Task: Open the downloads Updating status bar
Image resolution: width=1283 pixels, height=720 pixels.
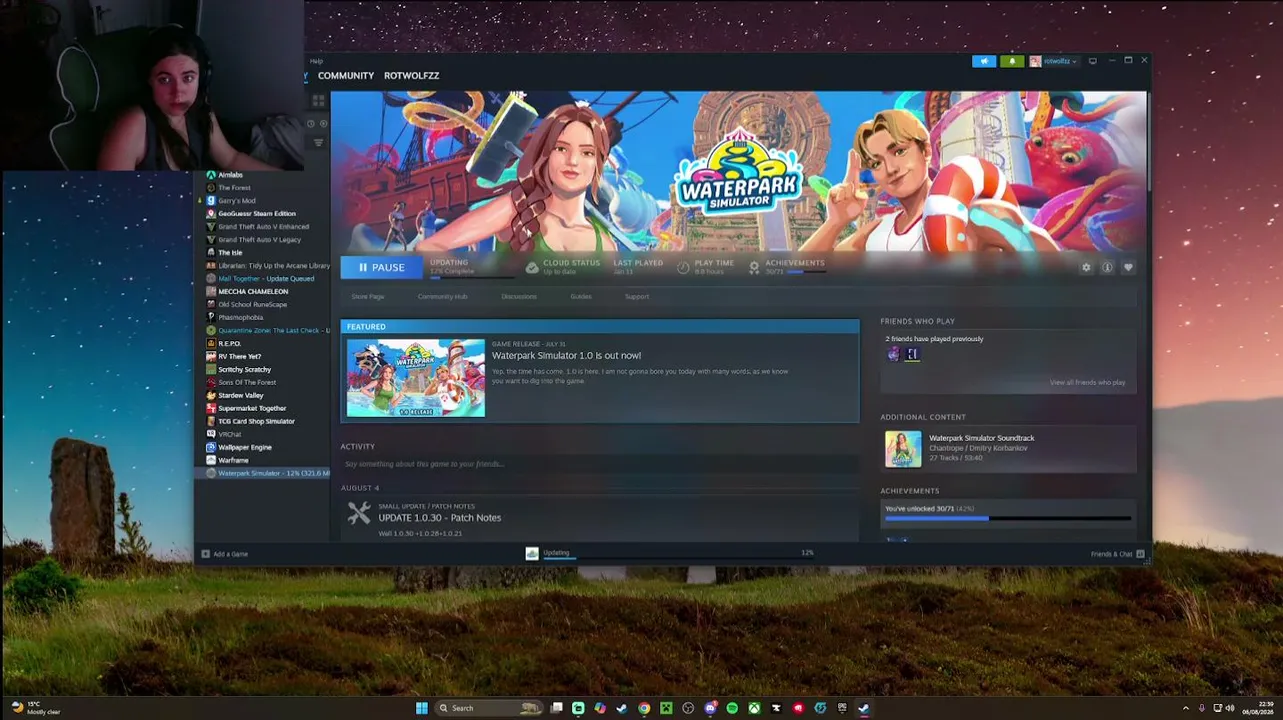Action: tap(670, 553)
